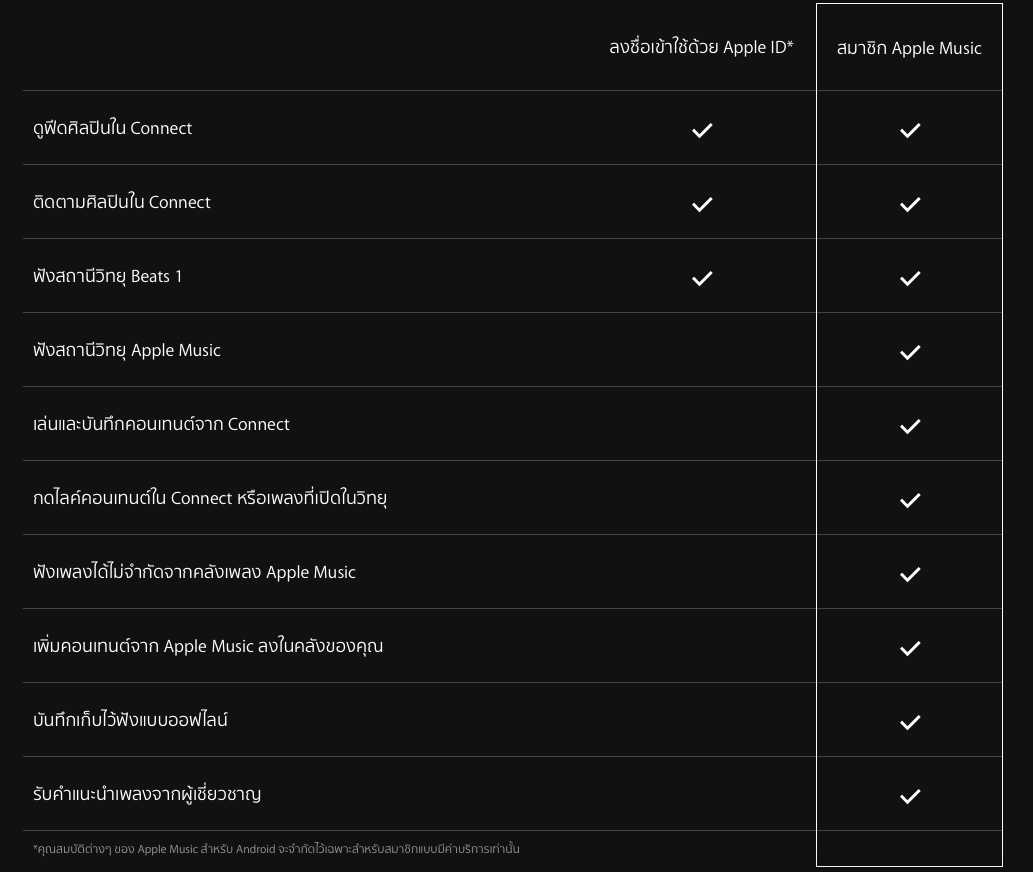Click the ดูฟีดศิลปินใน Connect feature label
The height and width of the screenshot is (872, 1033).
[112, 128]
